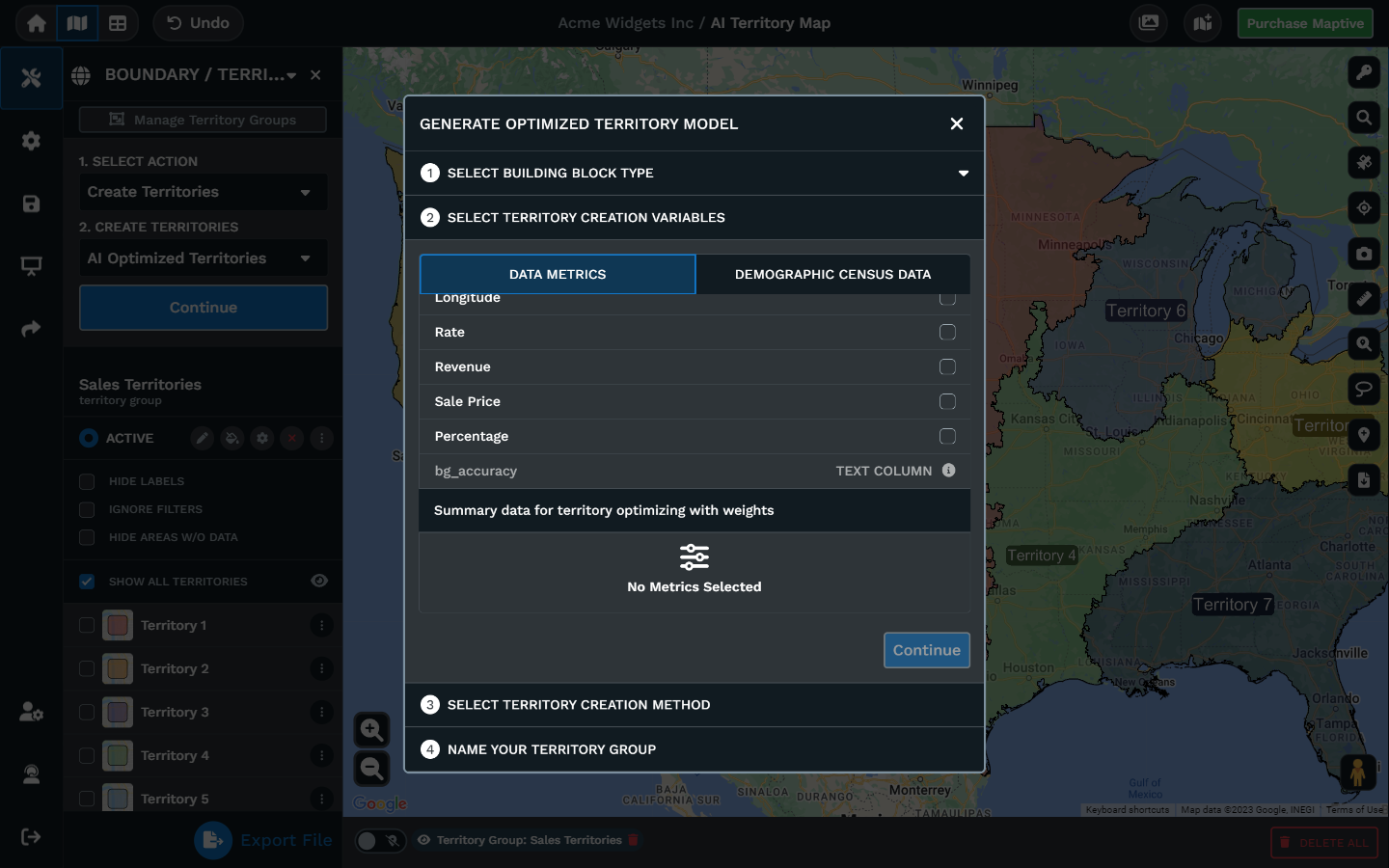
Task: Open the map search magnifier tool
Action: click(x=1364, y=118)
